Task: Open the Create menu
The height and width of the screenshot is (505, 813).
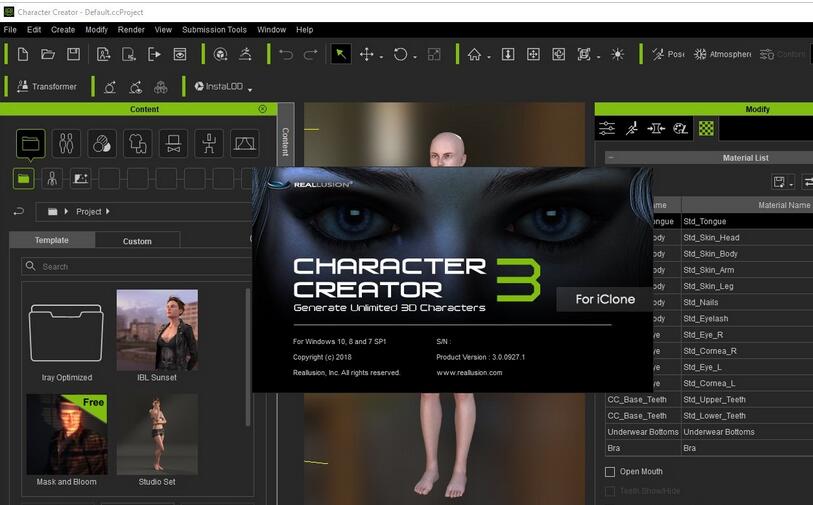Action: point(63,30)
